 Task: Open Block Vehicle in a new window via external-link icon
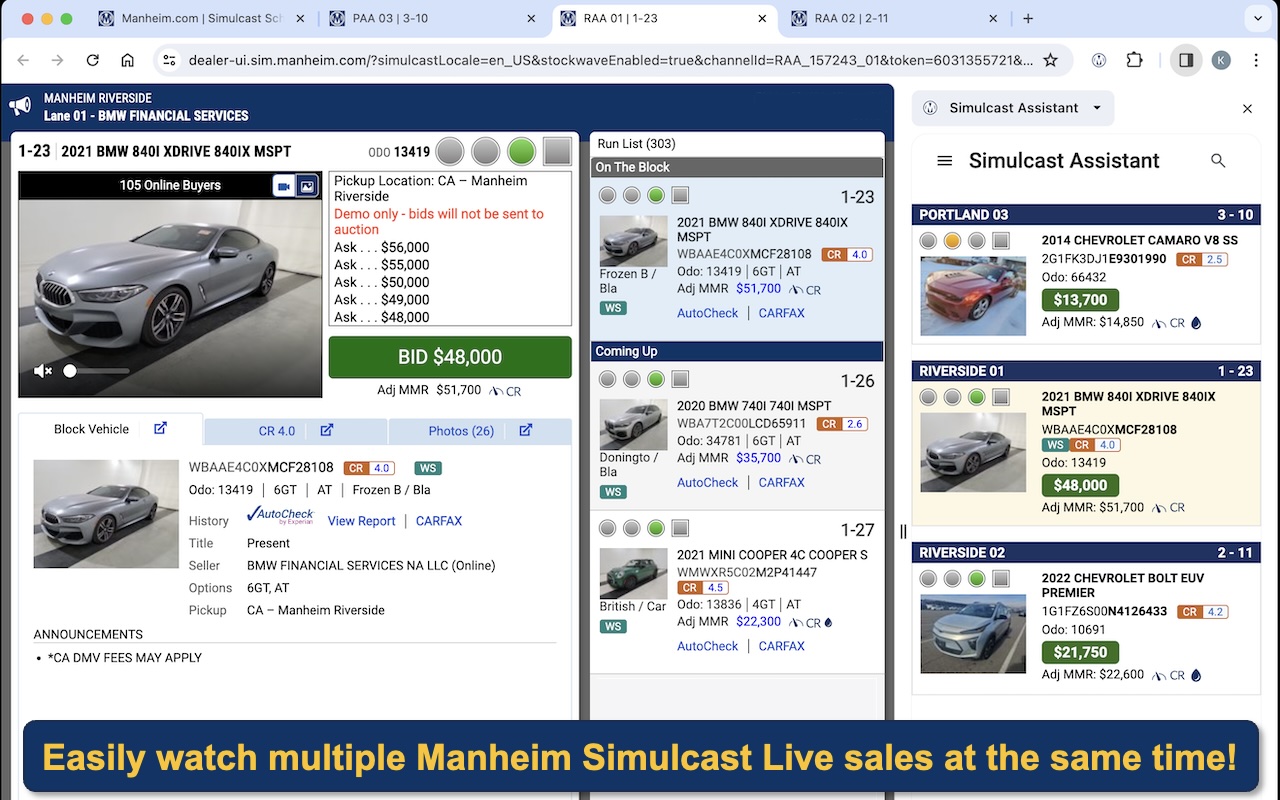tap(160, 428)
